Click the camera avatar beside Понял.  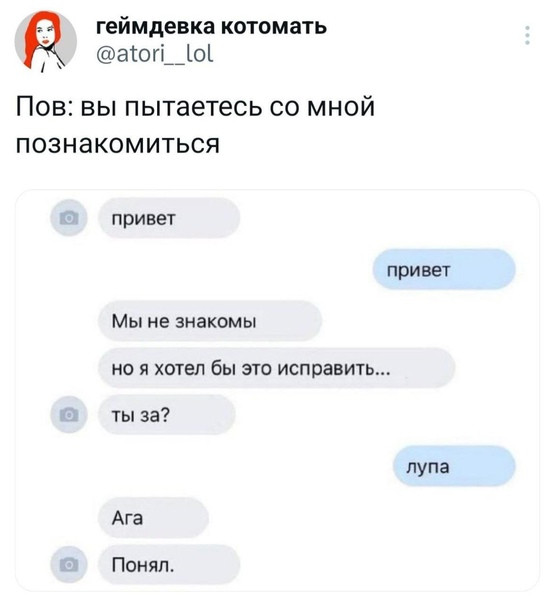[x=69, y=565]
